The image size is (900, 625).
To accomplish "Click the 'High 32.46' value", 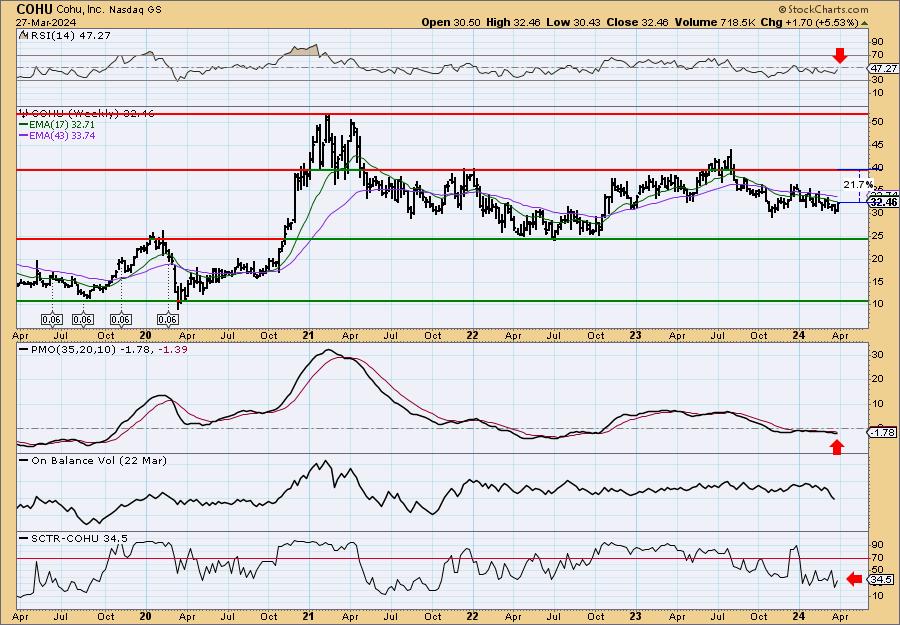I will pyautogui.click(x=514, y=22).
